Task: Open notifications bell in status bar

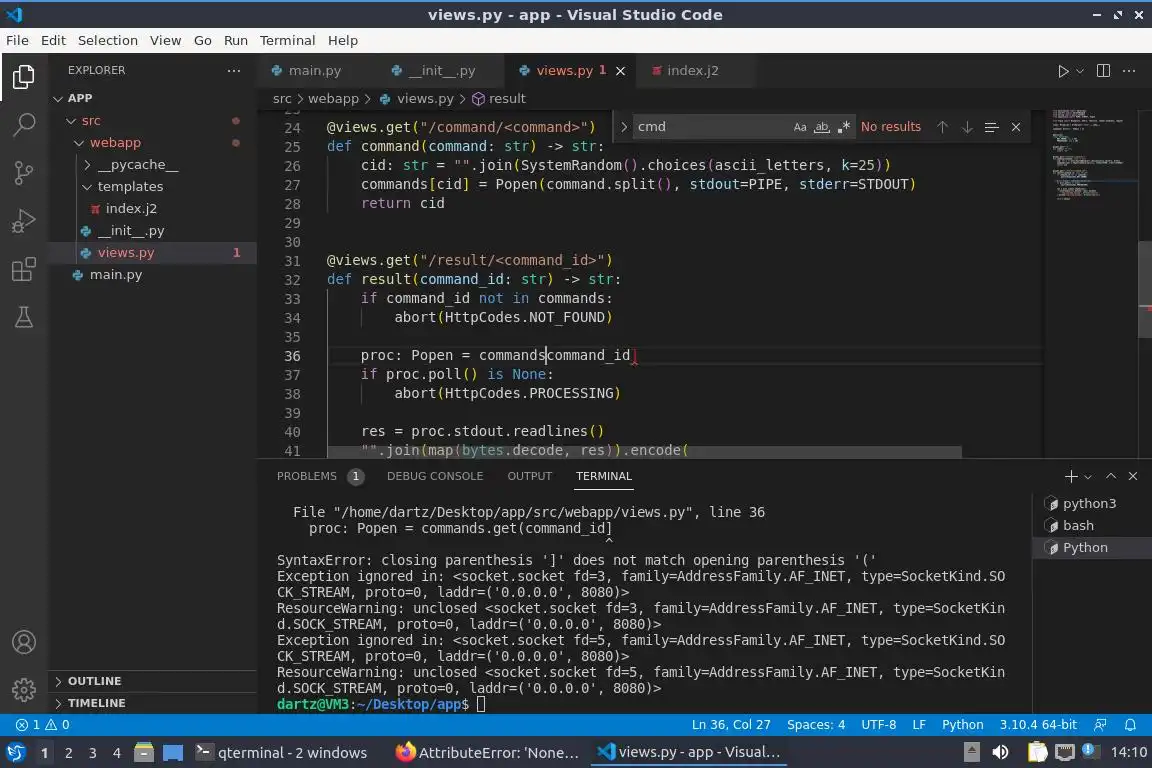Action: (x=1130, y=725)
